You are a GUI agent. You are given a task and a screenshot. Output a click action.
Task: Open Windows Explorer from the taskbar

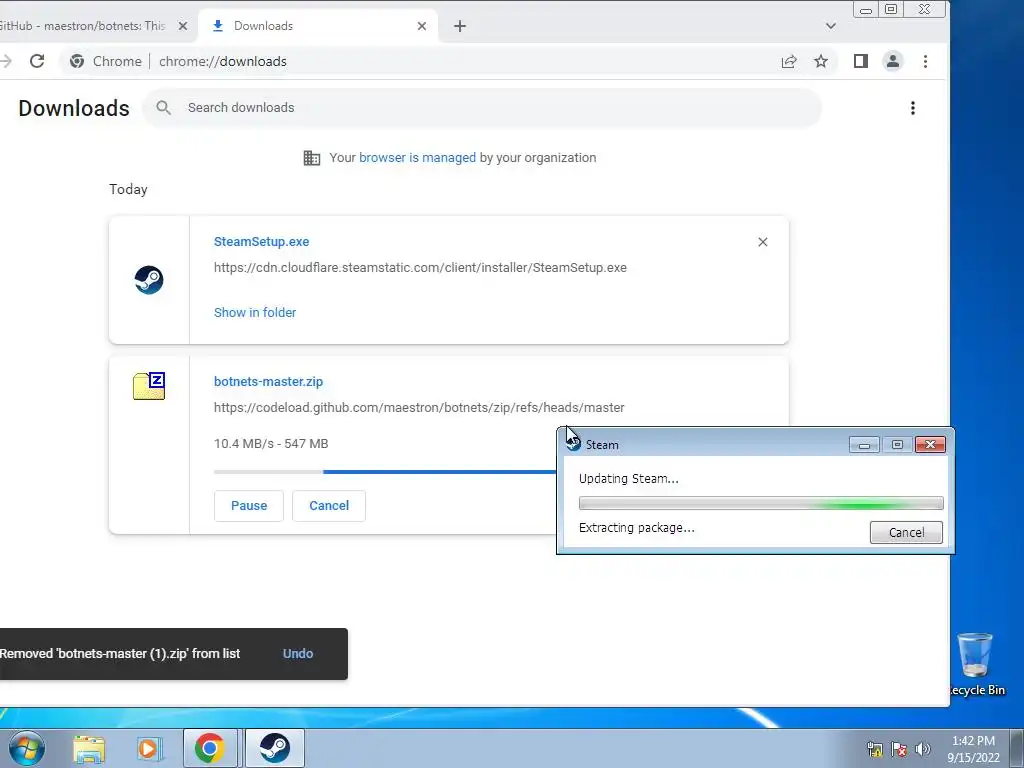coord(89,748)
